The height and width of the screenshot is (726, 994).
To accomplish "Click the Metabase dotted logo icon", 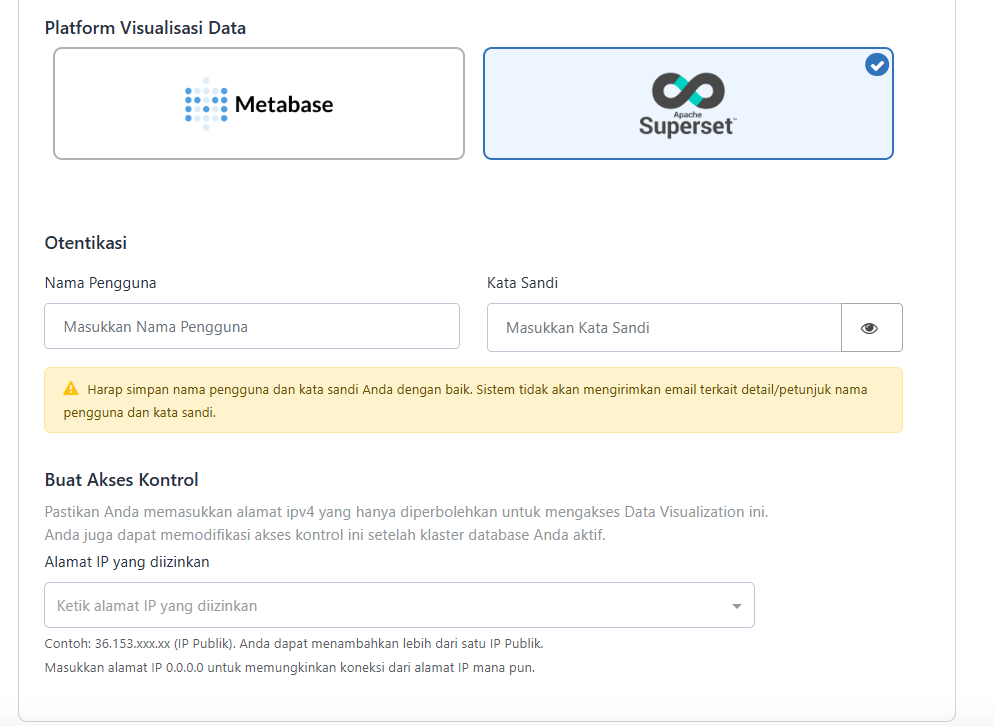I will pos(205,103).
